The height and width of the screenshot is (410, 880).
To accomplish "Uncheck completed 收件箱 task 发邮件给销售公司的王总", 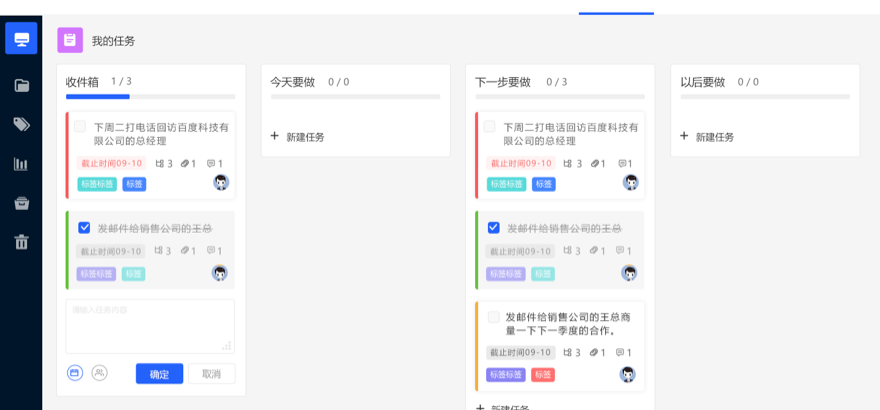I will [x=84, y=228].
